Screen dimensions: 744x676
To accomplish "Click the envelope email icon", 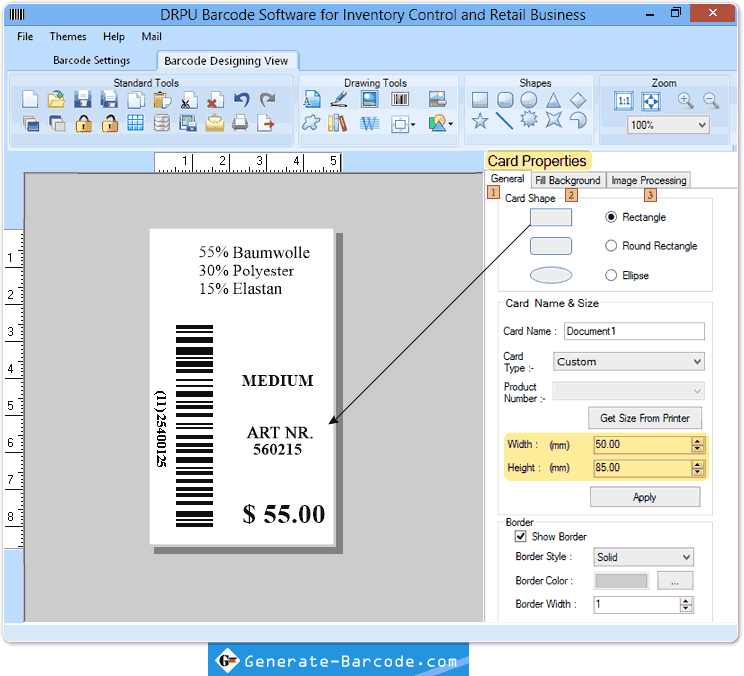I will (214, 123).
